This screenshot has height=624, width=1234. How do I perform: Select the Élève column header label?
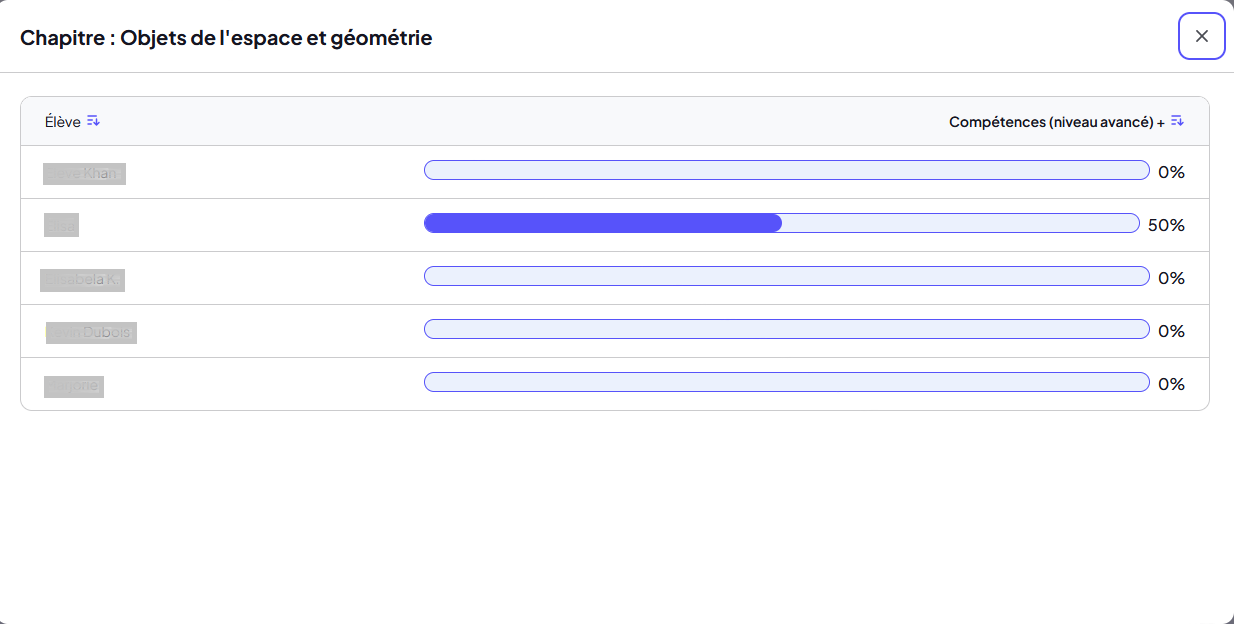62,122
